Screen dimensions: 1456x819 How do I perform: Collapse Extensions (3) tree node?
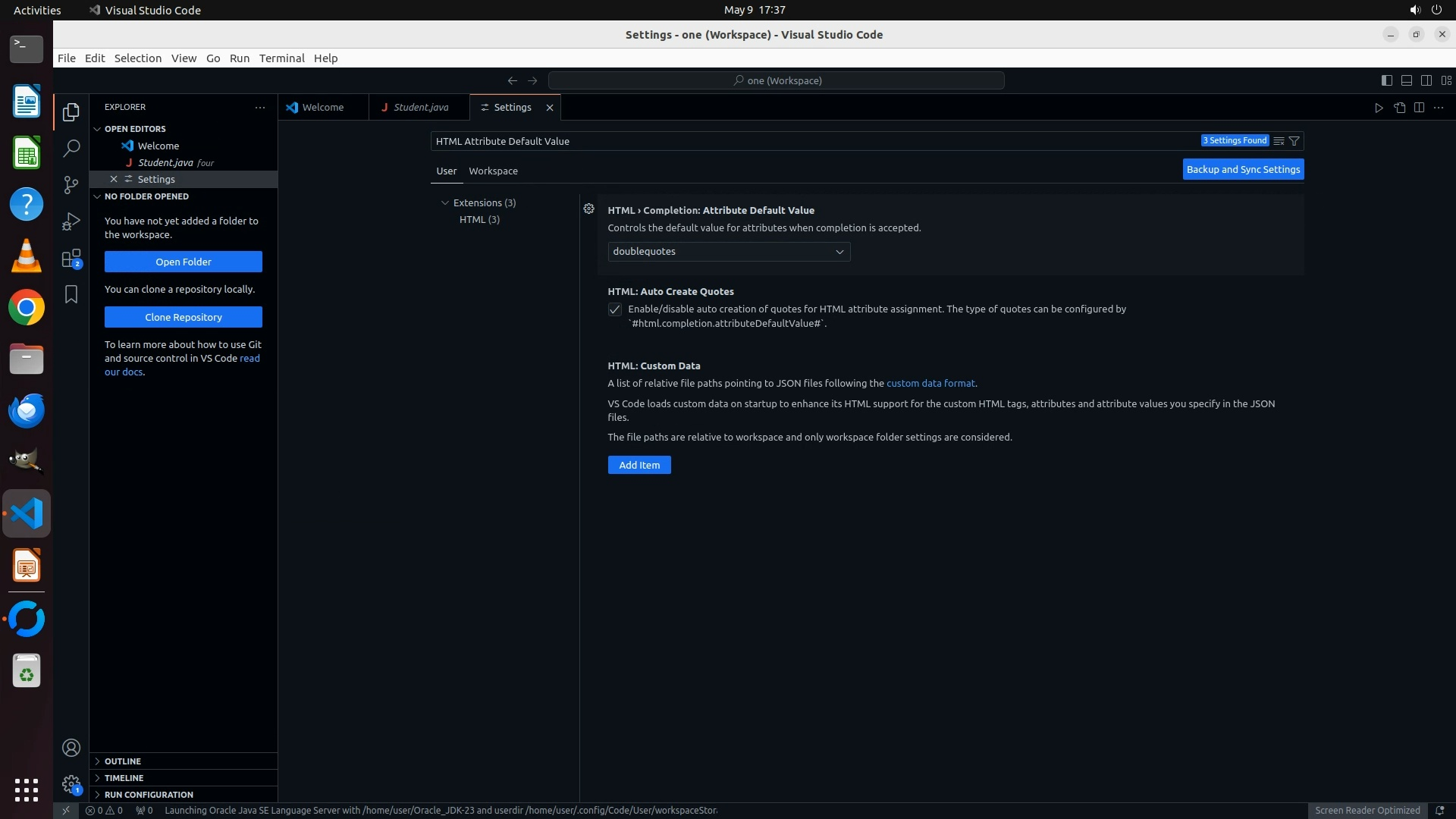pos(445,202)
